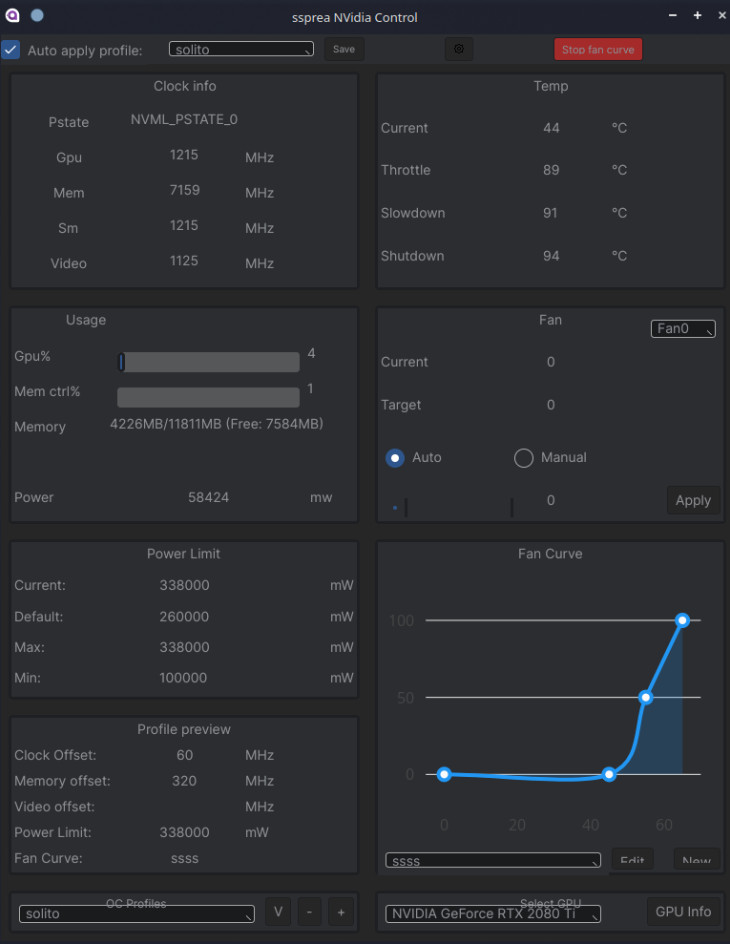Close the window with the X icon
The width and height of the screenshot is (730, 944).
click(722, 16)
